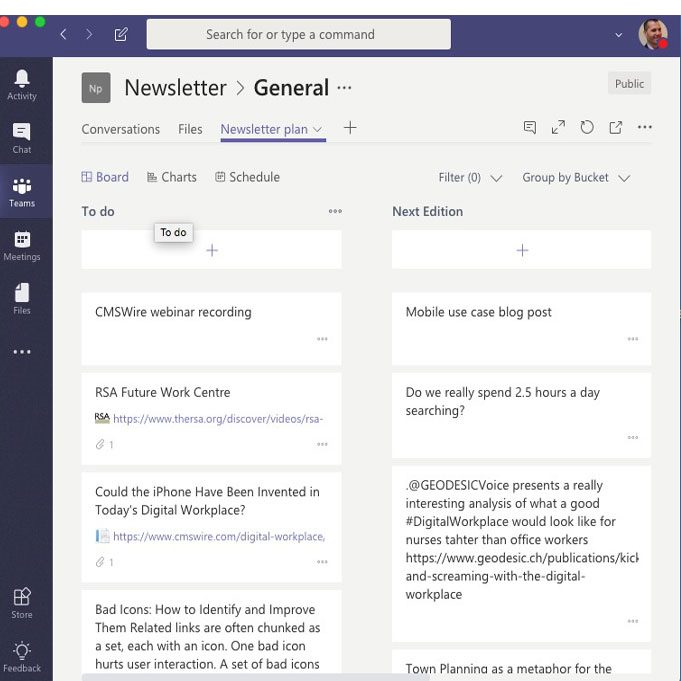Select Teams in the sidebar
Screen dimensions: 681x681
coord(22,192)
